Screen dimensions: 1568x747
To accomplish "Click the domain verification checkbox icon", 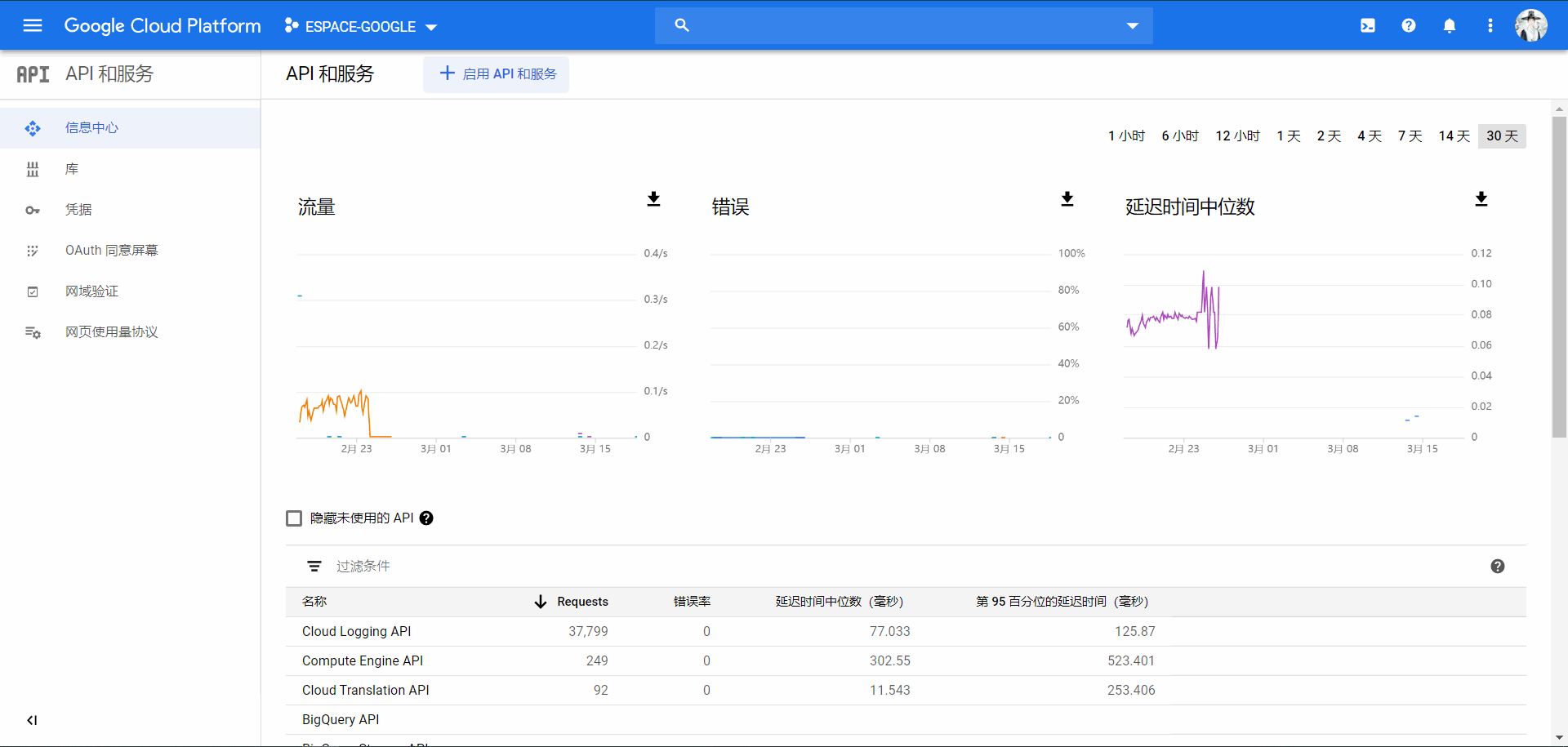I will (x=33, y=291).
